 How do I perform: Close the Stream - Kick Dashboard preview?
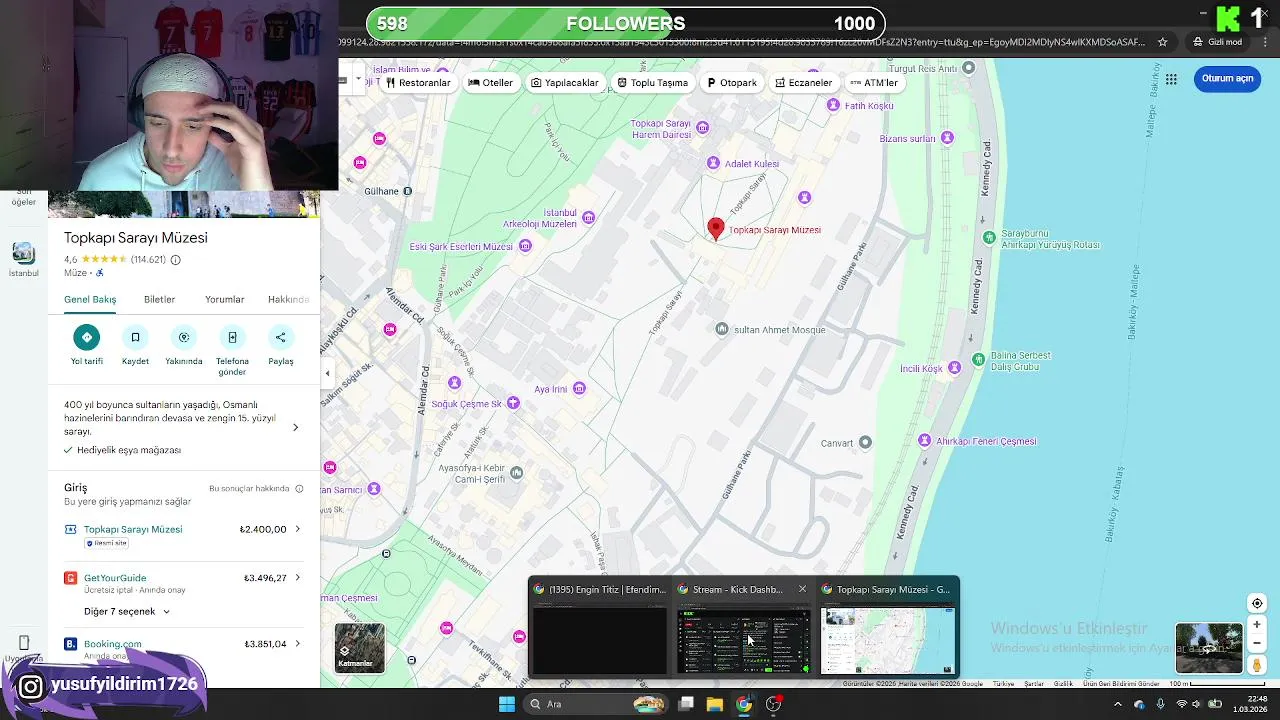[x=802, y=589]
